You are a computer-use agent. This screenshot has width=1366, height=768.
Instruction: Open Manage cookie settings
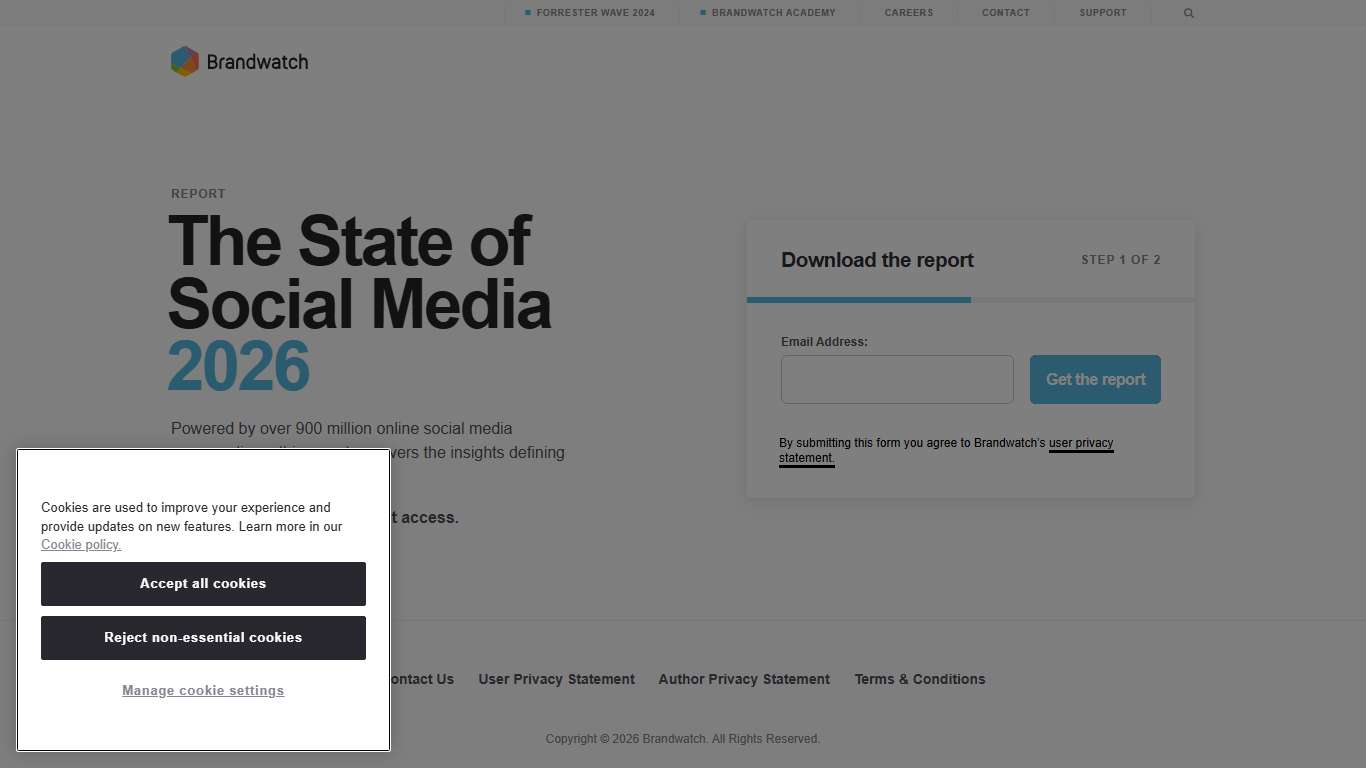pyautogui.click(x=203, y=690)
